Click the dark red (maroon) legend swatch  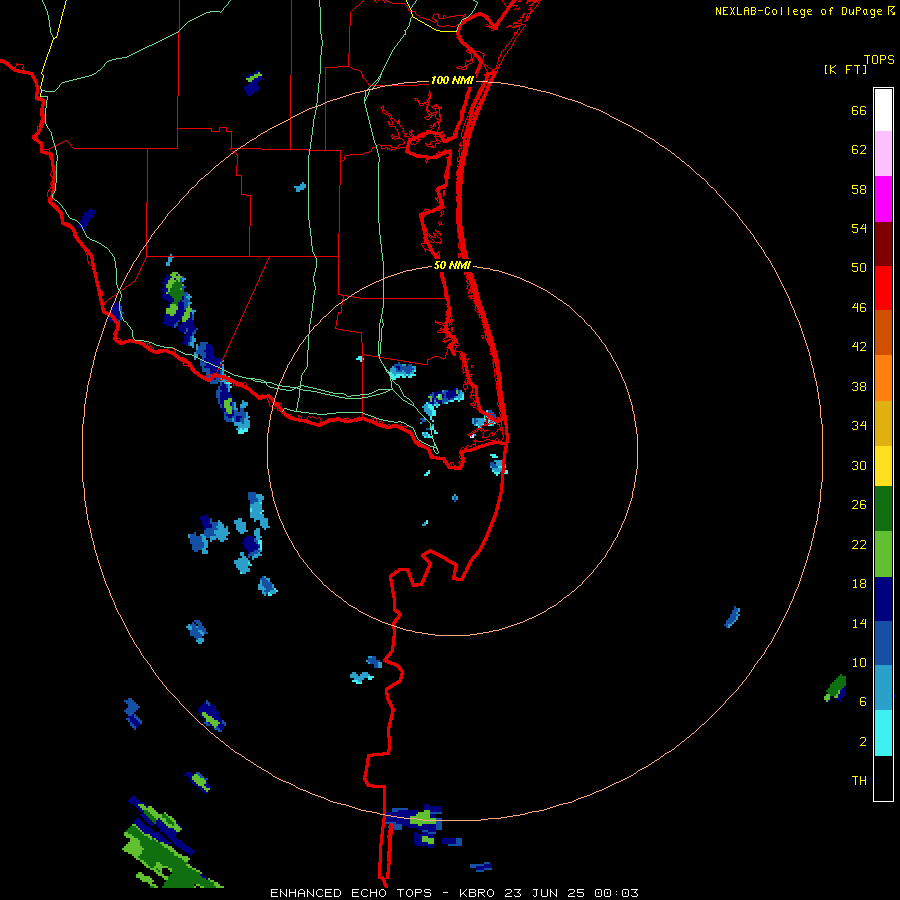[883, 244]
